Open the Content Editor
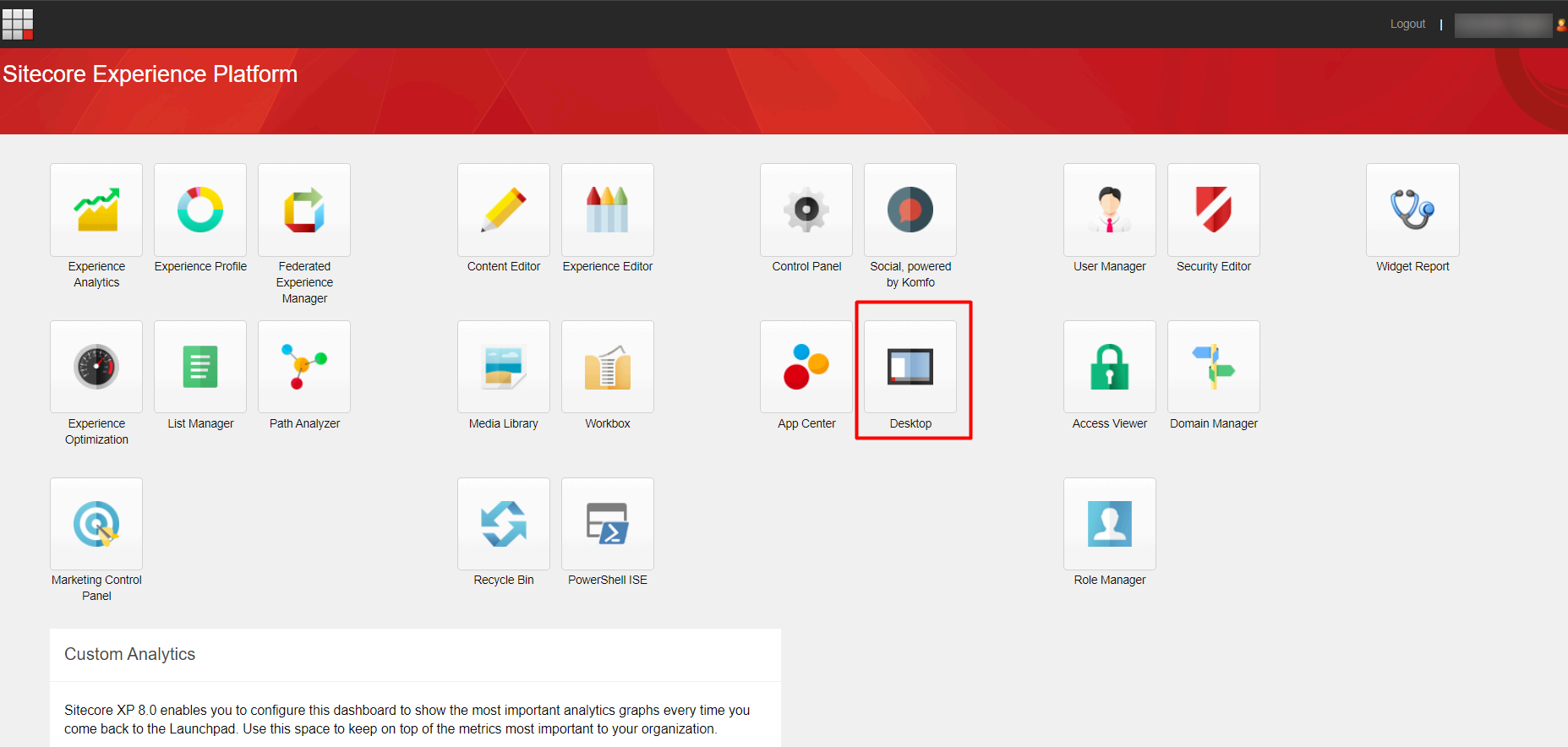This screenshot has width=1568, height=747. [504, 210]
